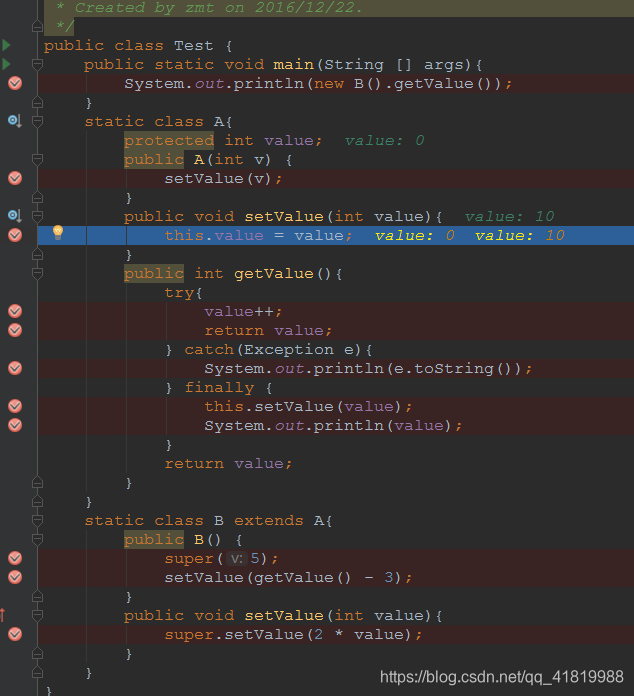Click the protected keyword on the value field
Image resolution: width=634 pixels, height=696 pixels.
tap(169, 141)
